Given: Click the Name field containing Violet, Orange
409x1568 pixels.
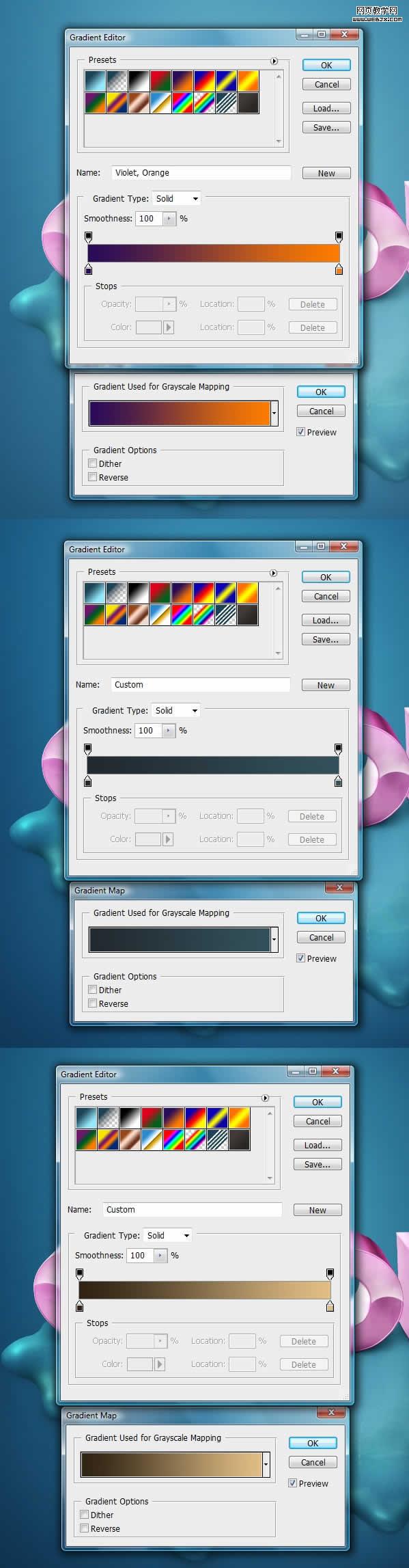Looking at the screenshot, I should (201, 173).
